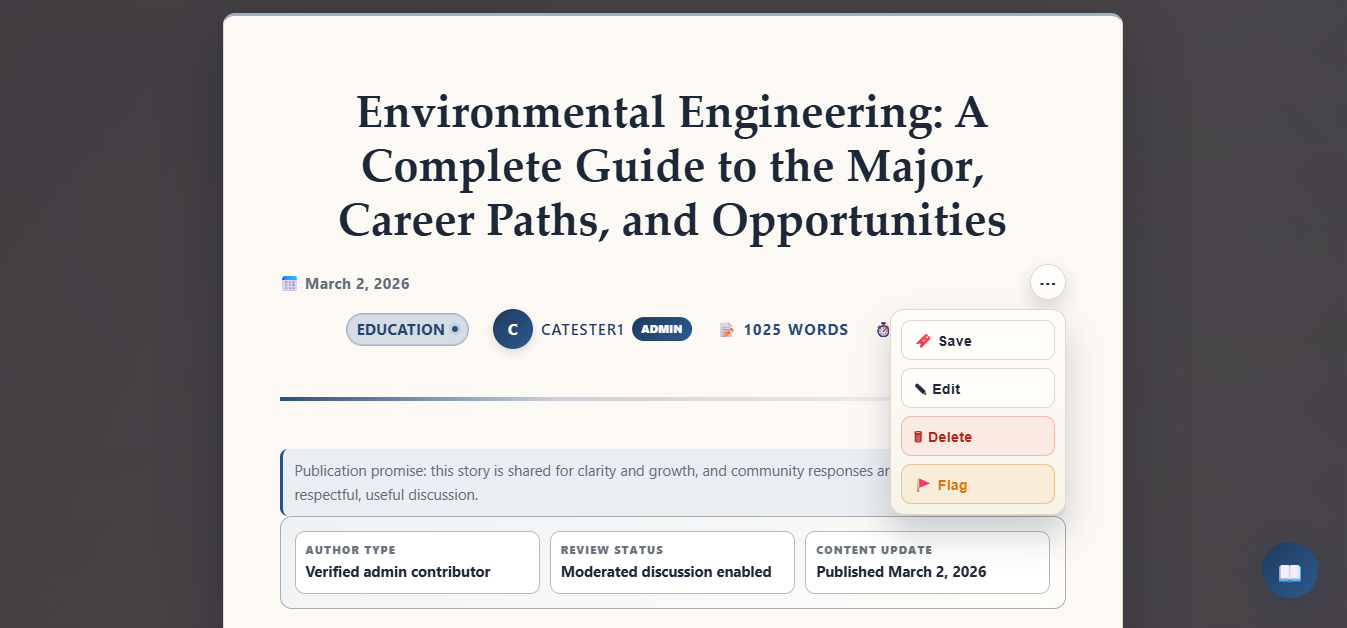Screen dimensions: 1347x628
Task: Click the Review Status info card
Action: (672, 562)
